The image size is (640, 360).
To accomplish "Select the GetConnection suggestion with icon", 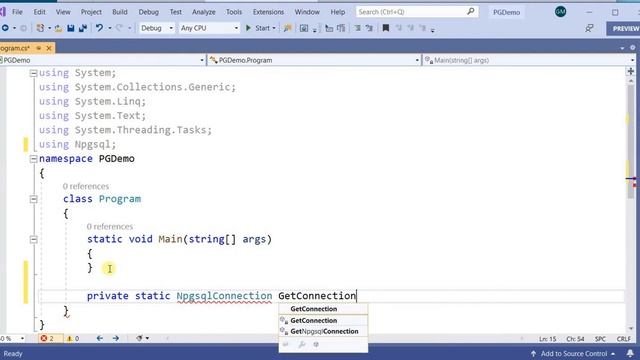I will pos(323,320).
